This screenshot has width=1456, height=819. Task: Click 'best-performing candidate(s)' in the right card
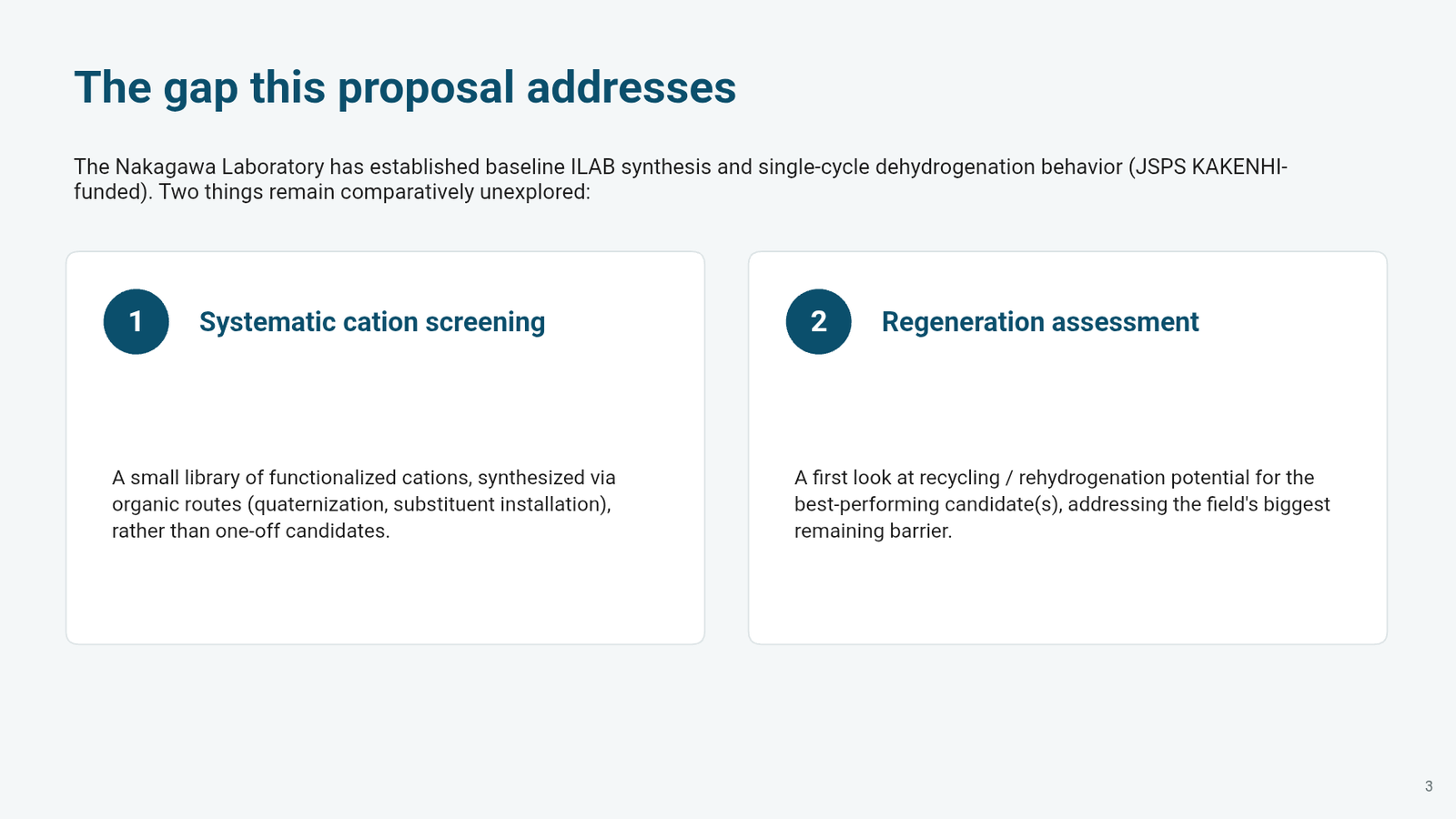(x=927, y=504)
